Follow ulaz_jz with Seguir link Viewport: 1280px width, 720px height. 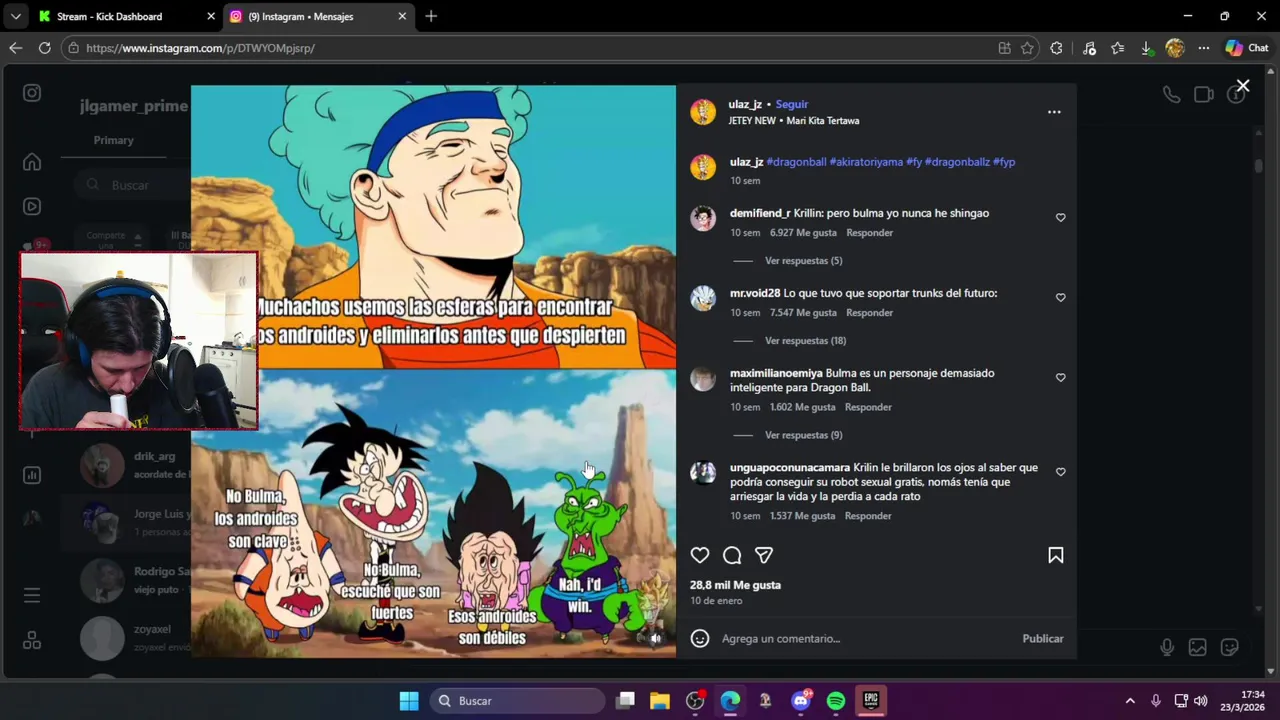click(791, 104)
